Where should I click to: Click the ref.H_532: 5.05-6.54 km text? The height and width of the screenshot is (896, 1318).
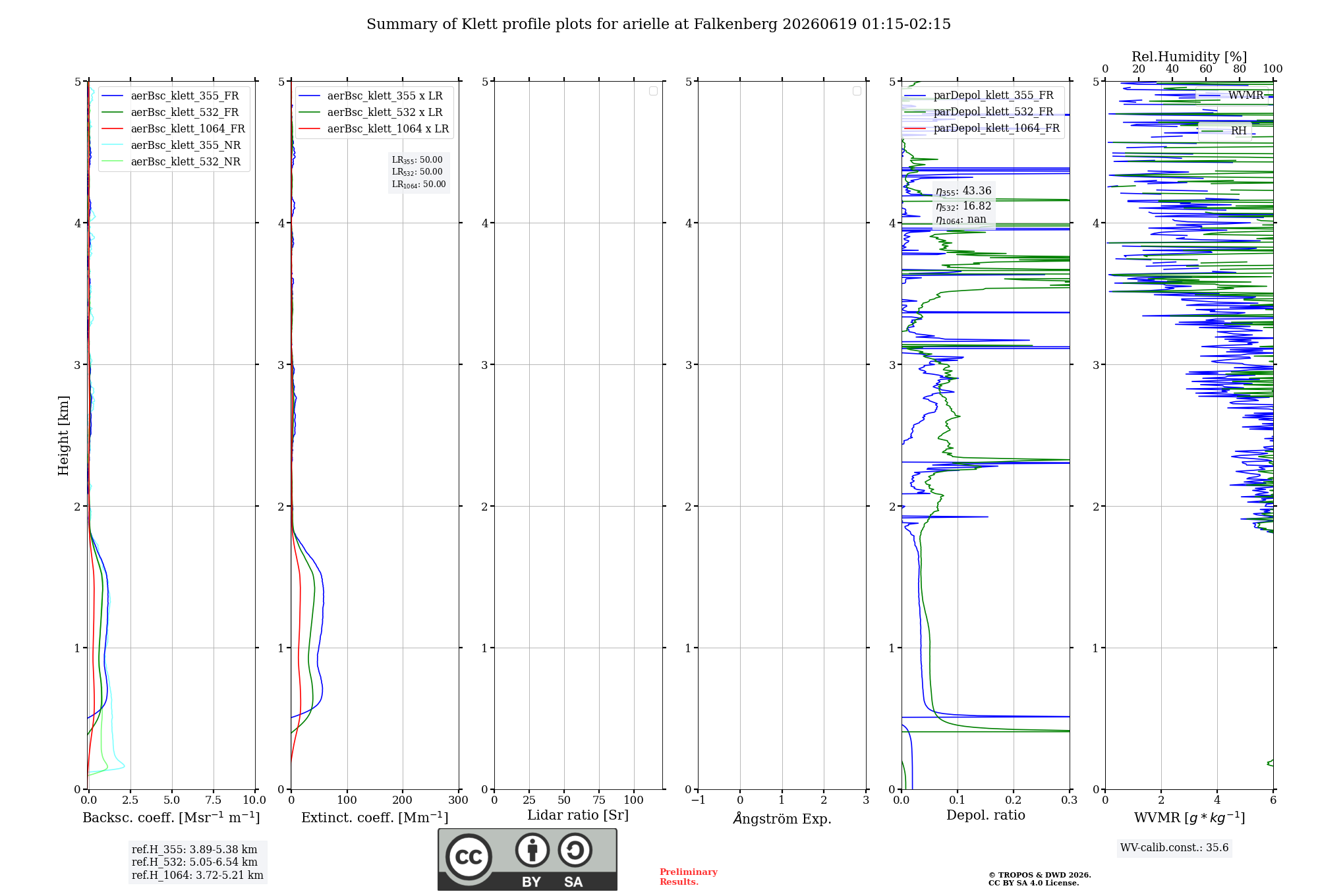tap(194, 862)
